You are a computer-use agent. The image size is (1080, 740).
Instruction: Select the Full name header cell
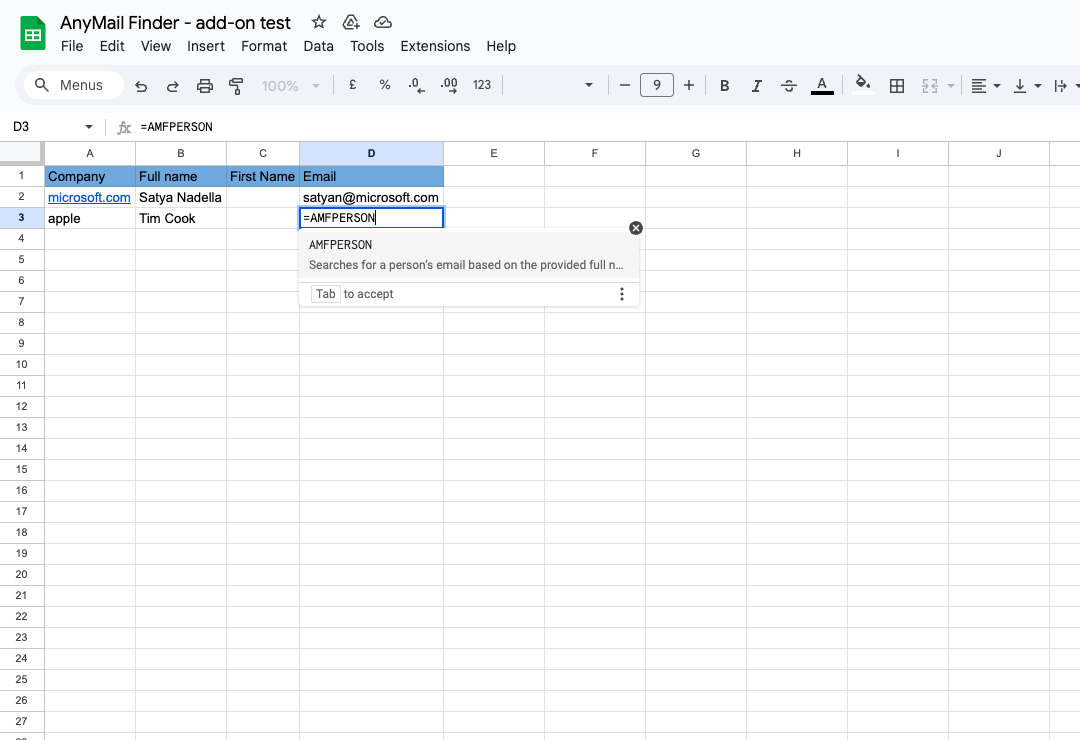click(180, 176)
